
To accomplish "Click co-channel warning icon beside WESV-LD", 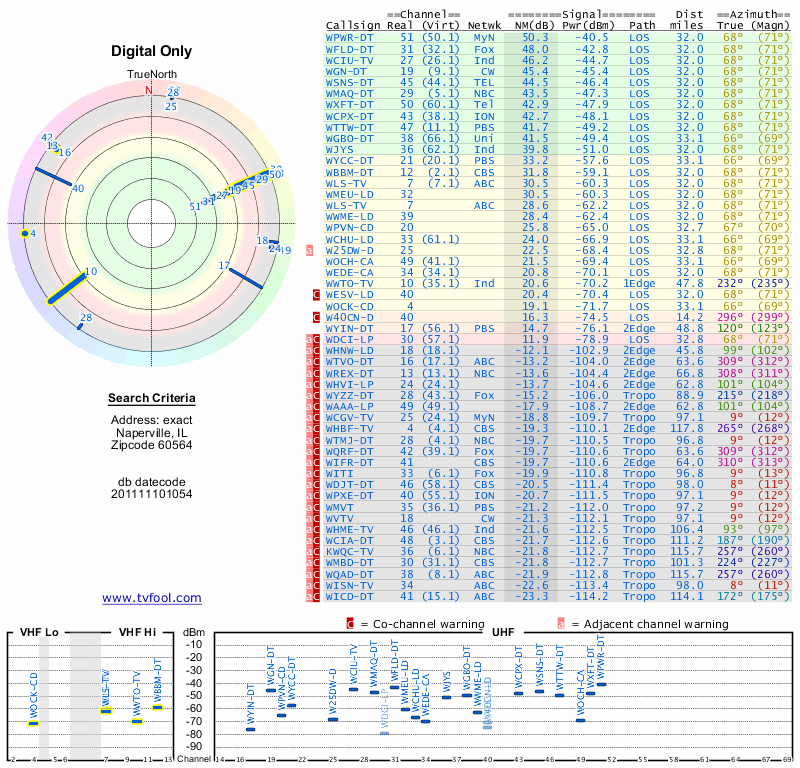I will pyautogui.click(x=316, y=294).
